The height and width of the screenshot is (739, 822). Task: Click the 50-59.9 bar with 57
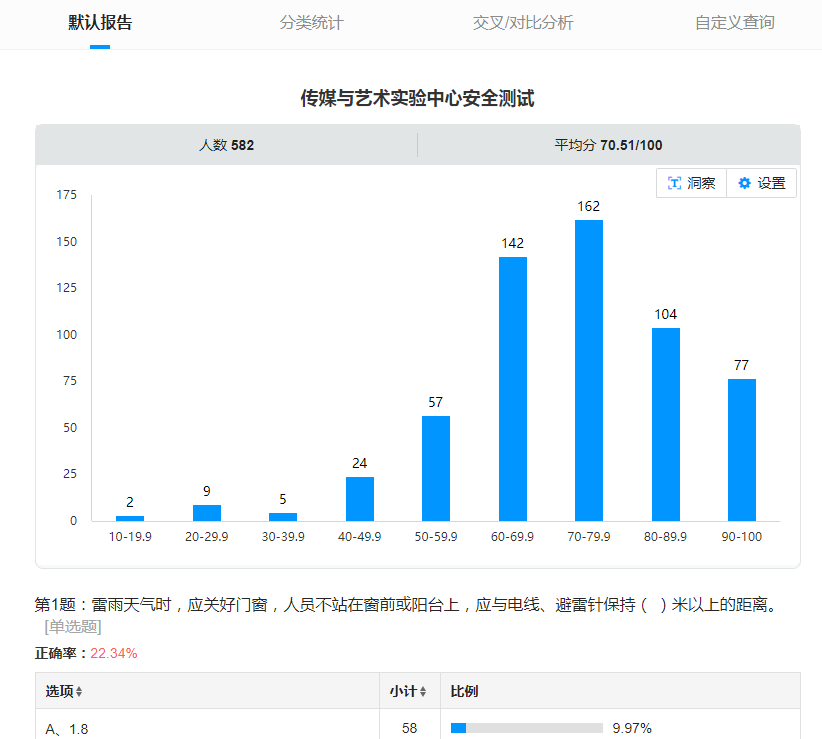[x=436, y=468]
